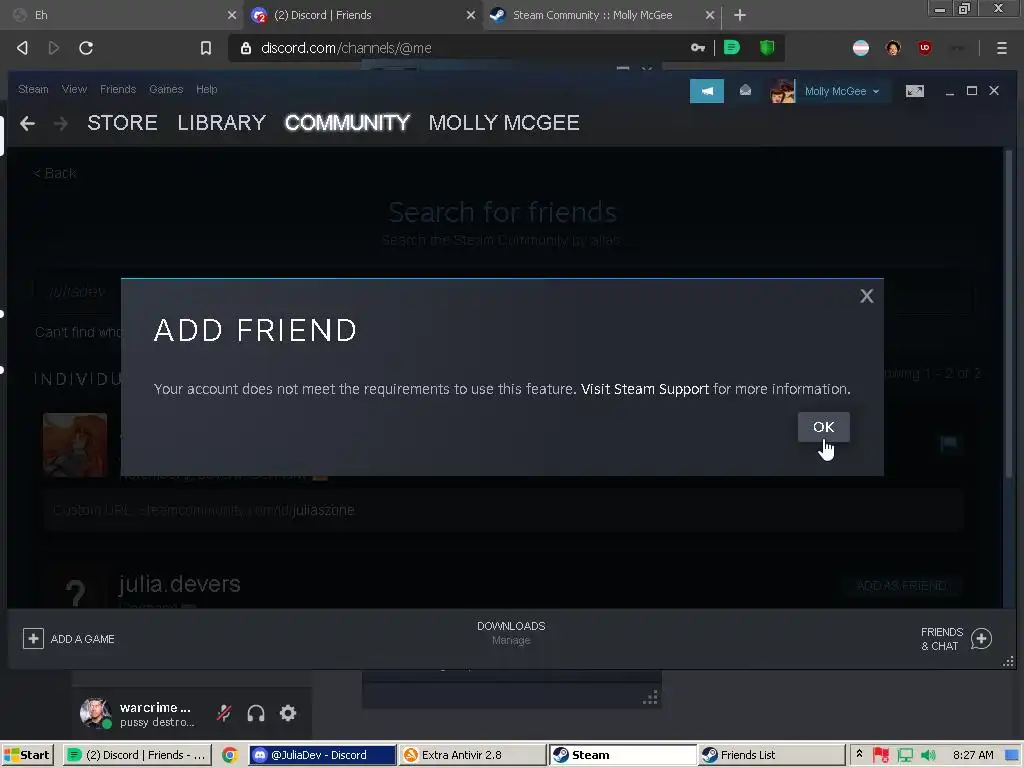Open the Friends menu in Steam

[118, 89]
